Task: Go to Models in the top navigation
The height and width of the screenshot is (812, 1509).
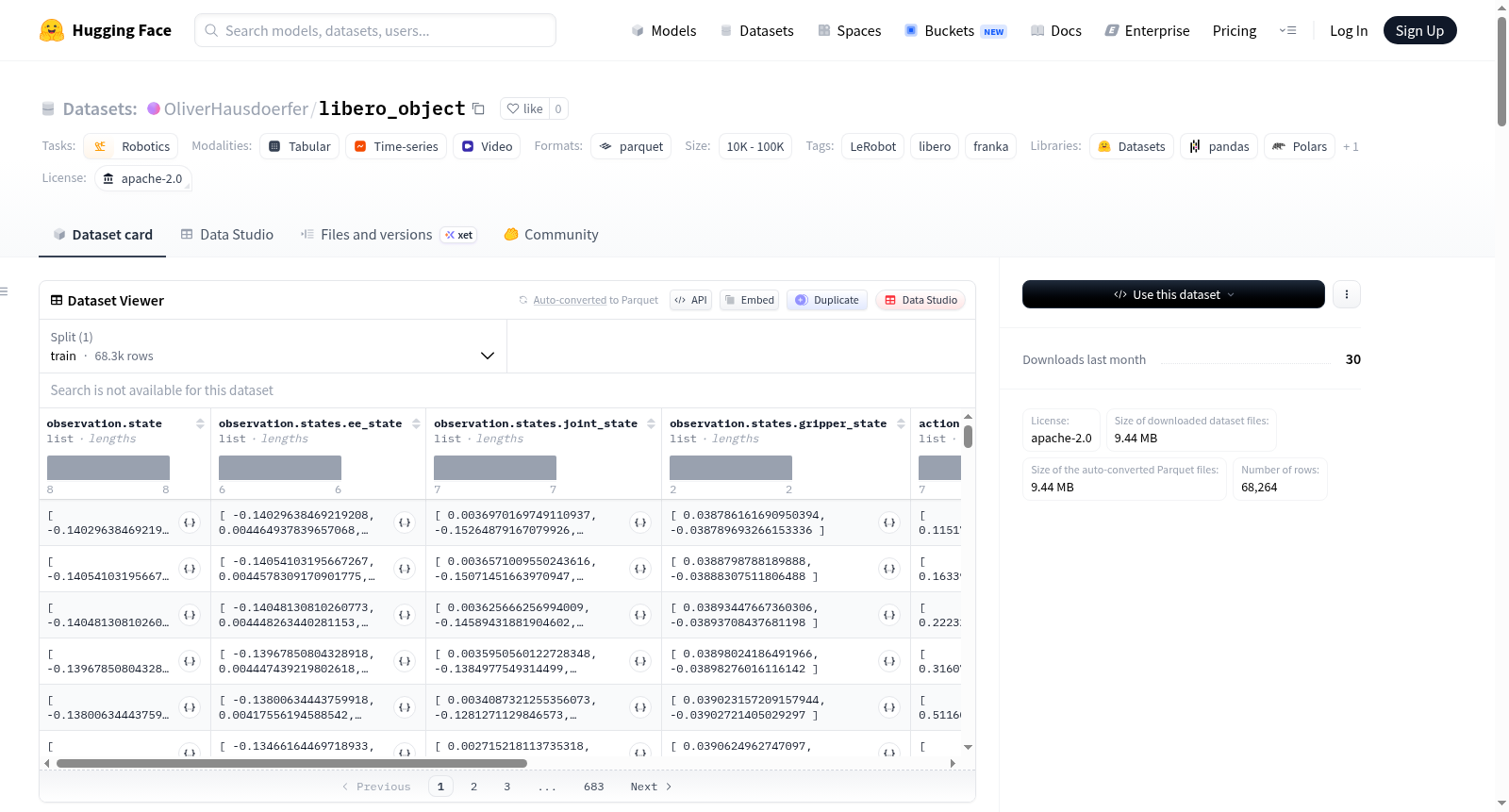Action: click(x=664, y=30)
